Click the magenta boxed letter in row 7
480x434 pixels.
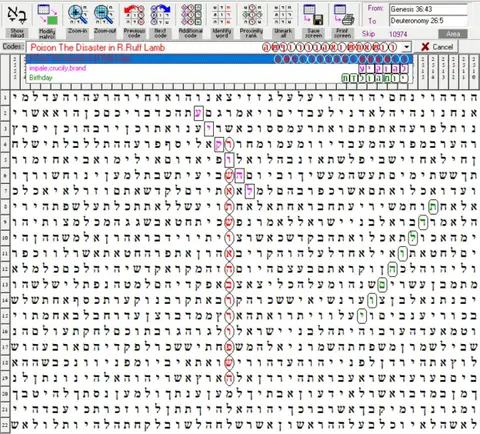250,191
